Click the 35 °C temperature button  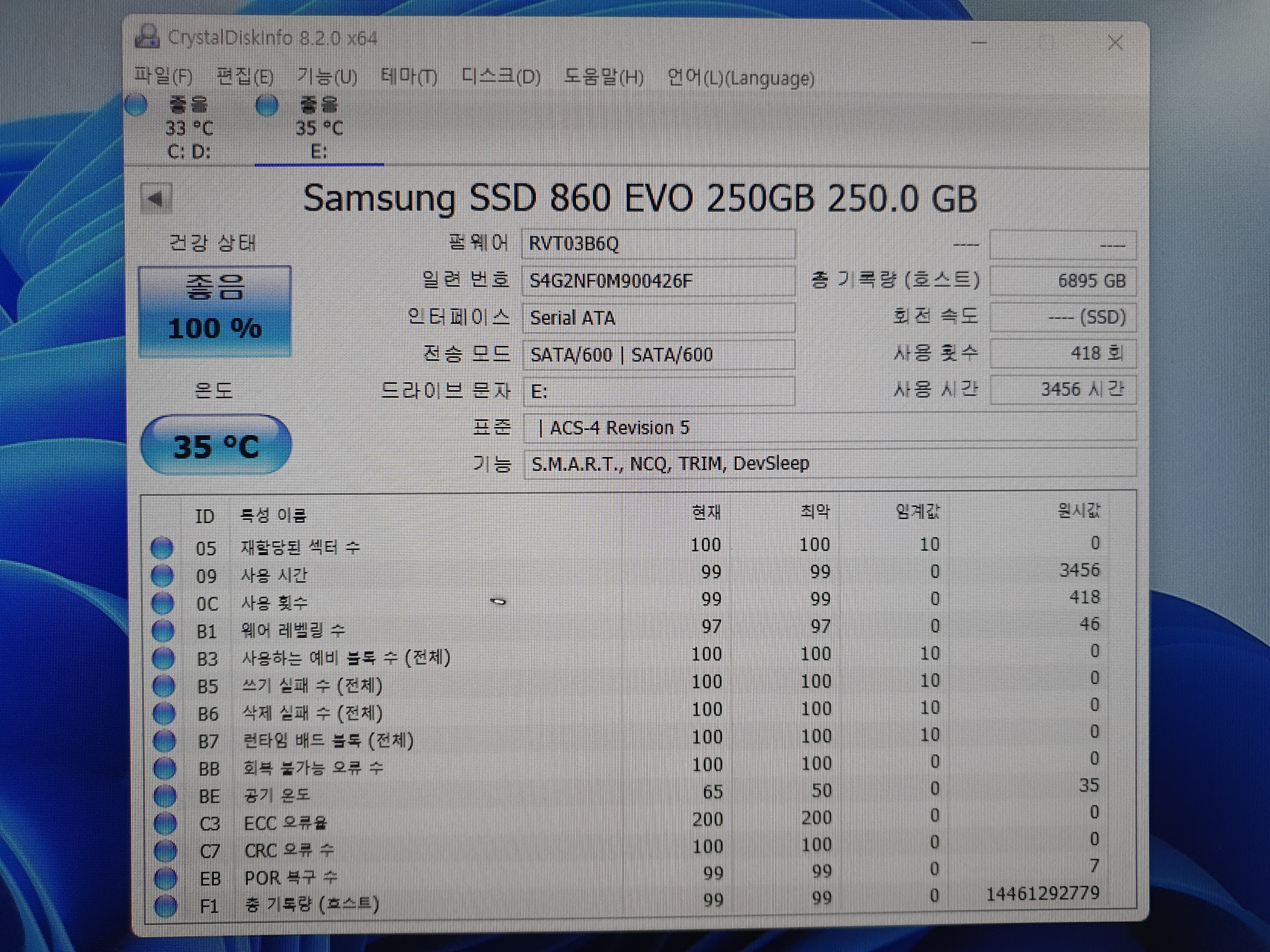click(x=216, y=445)
